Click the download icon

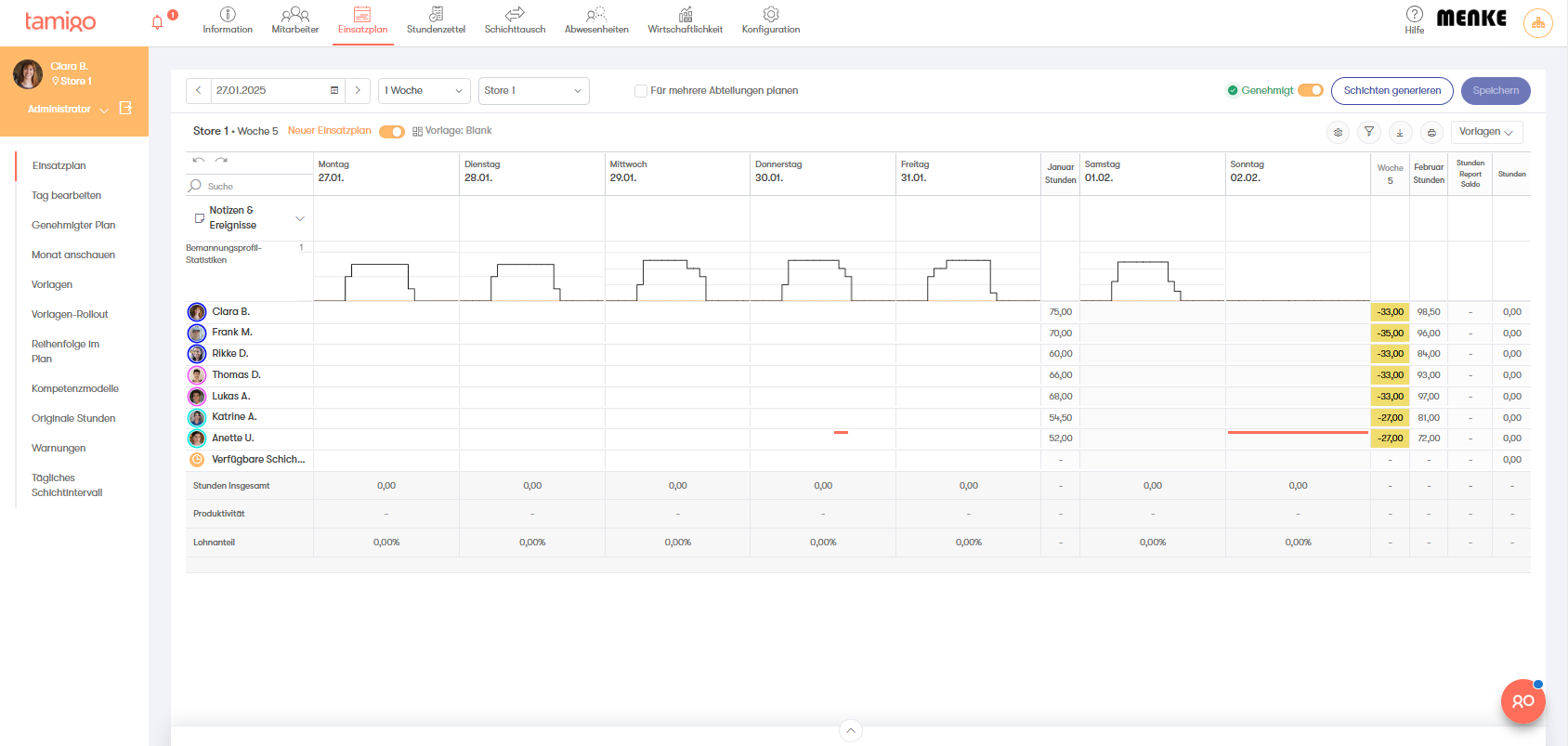pyautogui.click(x=1400, y=133)
